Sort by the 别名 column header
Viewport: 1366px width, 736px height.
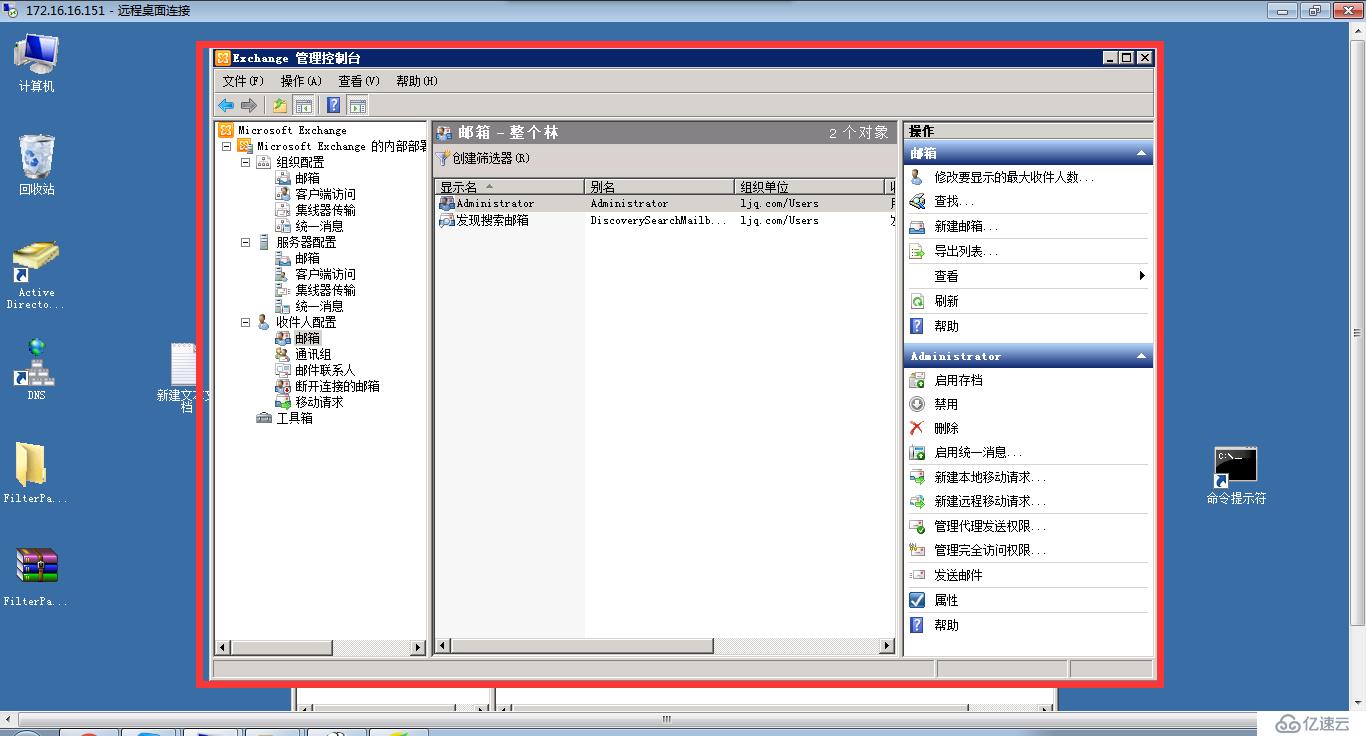coord(659,187)
